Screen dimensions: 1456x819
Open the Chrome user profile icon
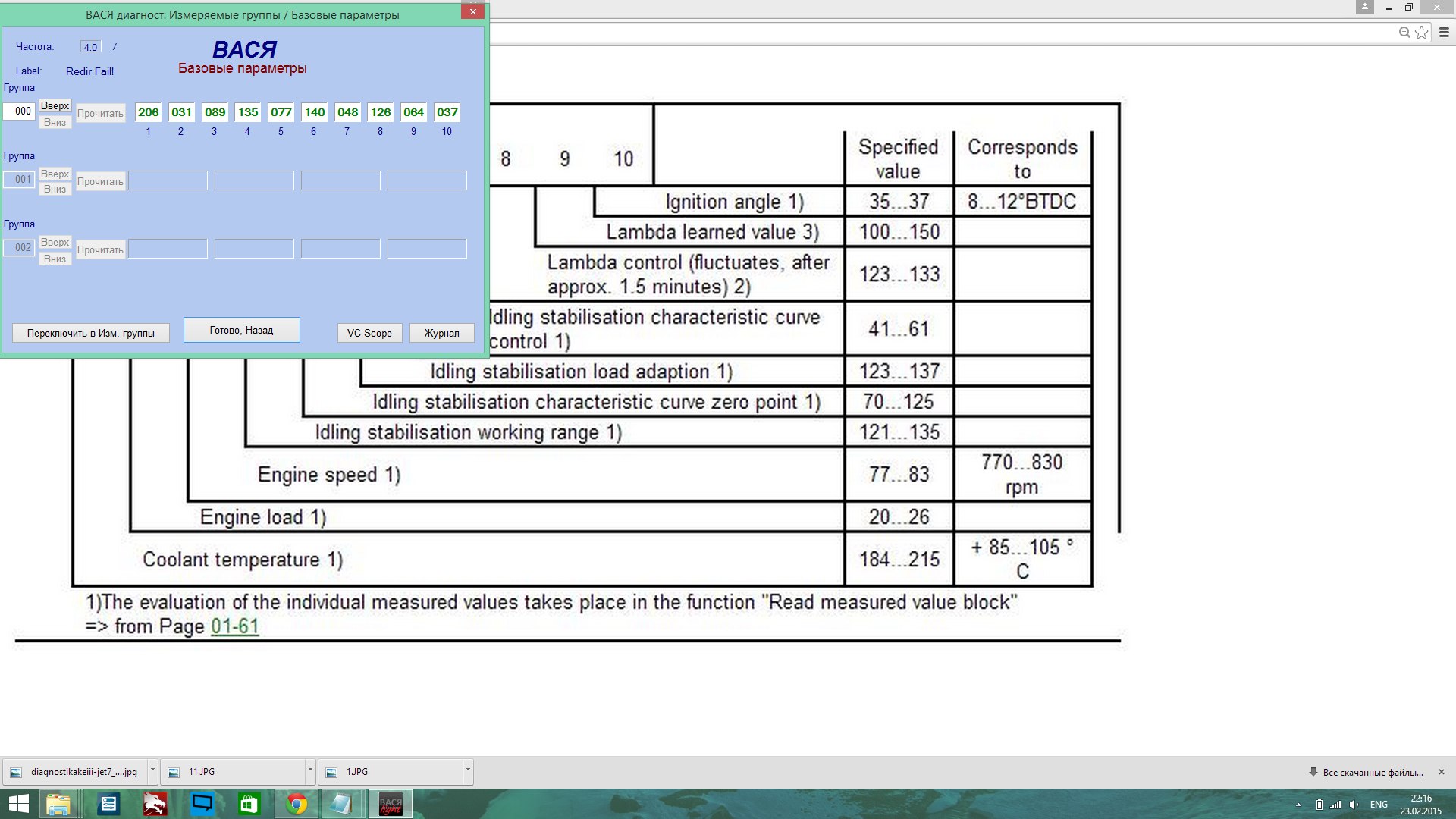tap(1365, 7)
